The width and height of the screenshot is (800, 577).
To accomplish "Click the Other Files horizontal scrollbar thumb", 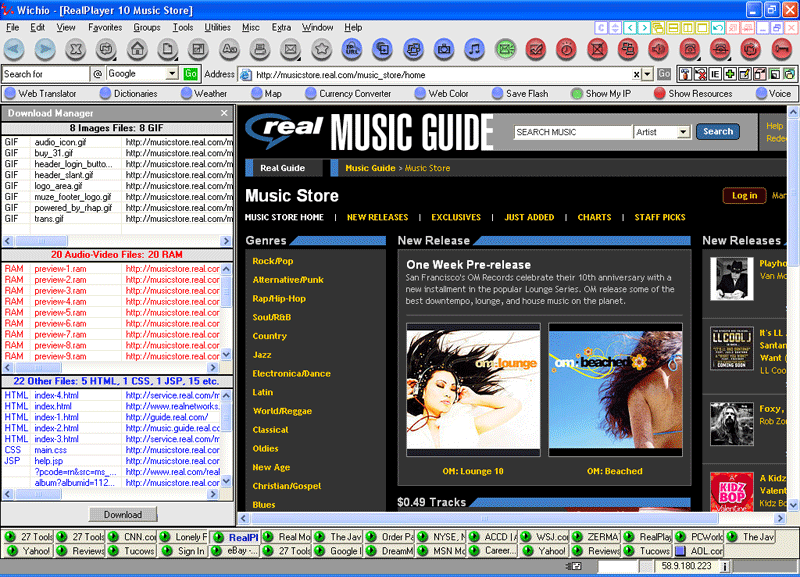I will point(38,494).
